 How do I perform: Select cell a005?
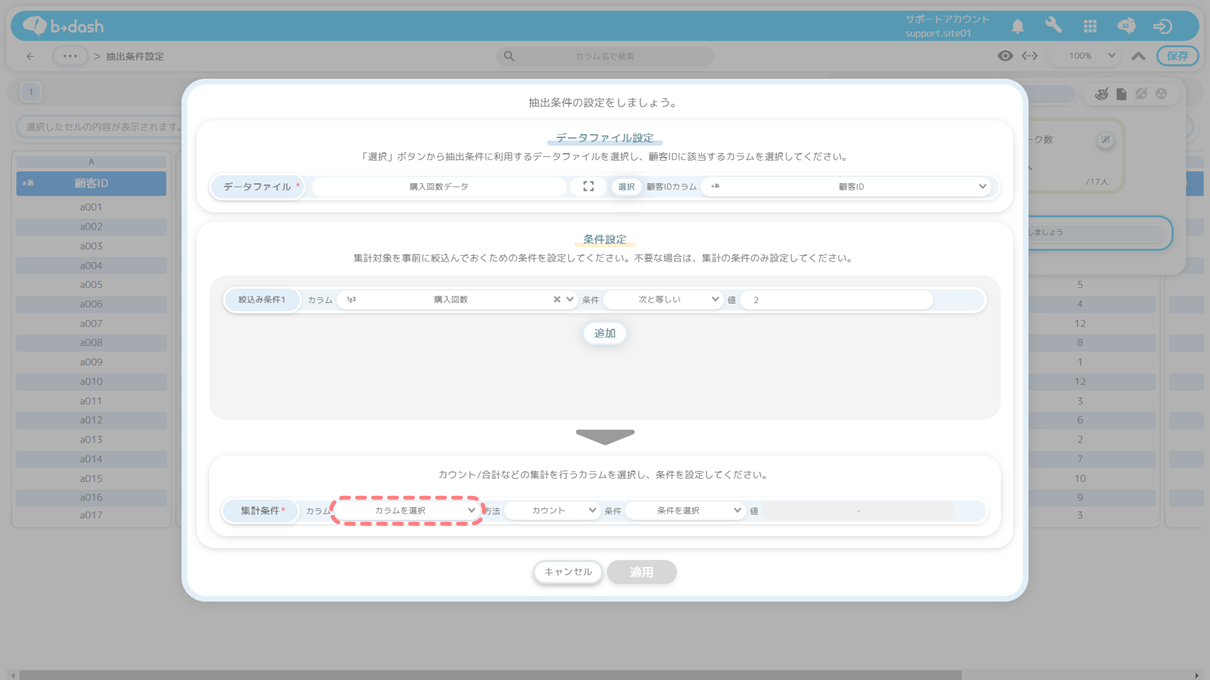pyautogui.click(x=91, y=284)
